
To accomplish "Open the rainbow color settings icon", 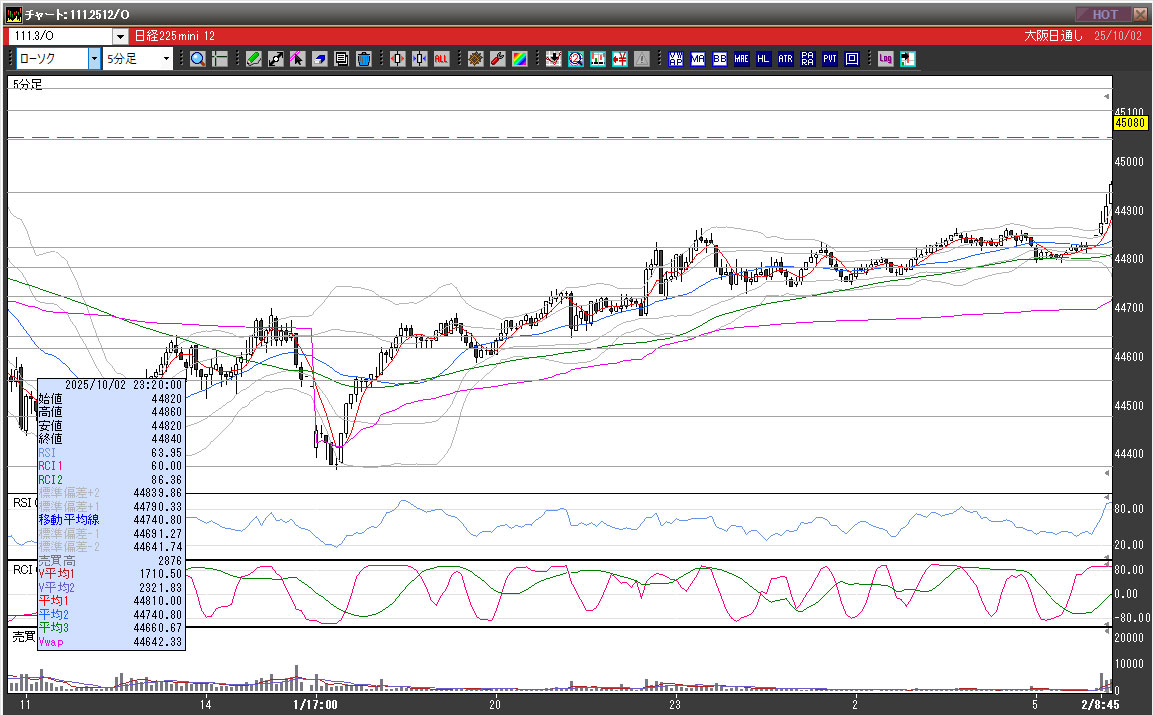I will [x=519, y=59].
